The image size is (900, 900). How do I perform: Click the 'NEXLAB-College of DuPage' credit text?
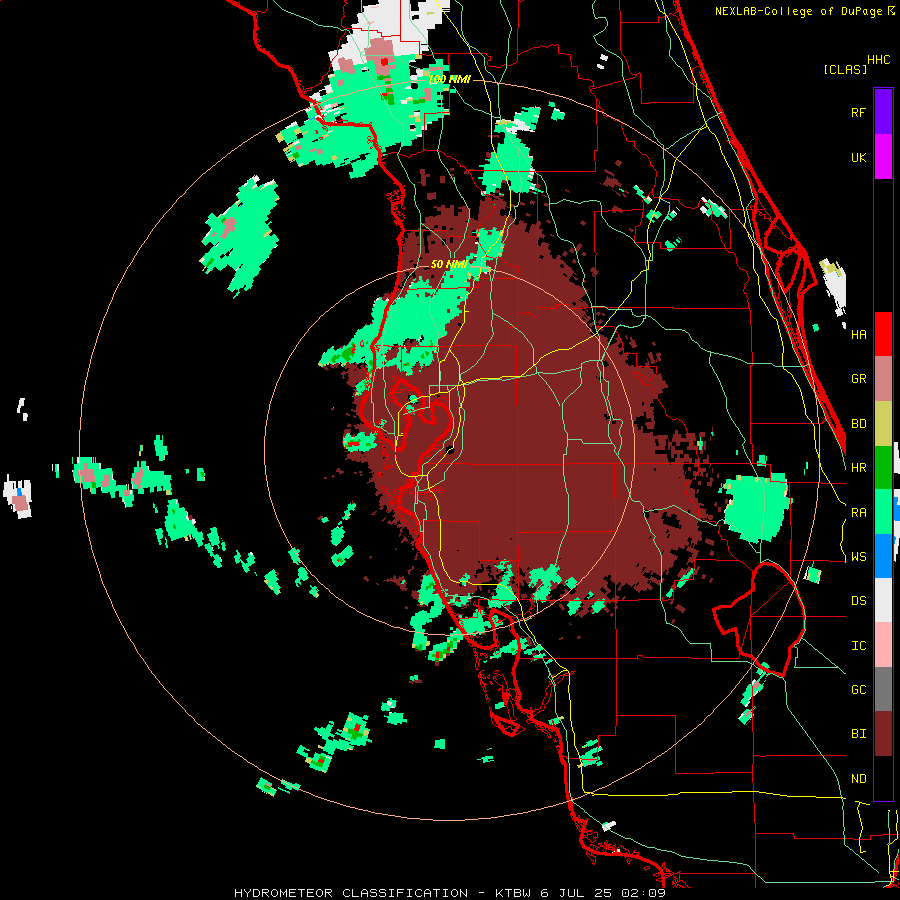pyautogui.click(x=798, y=11)
